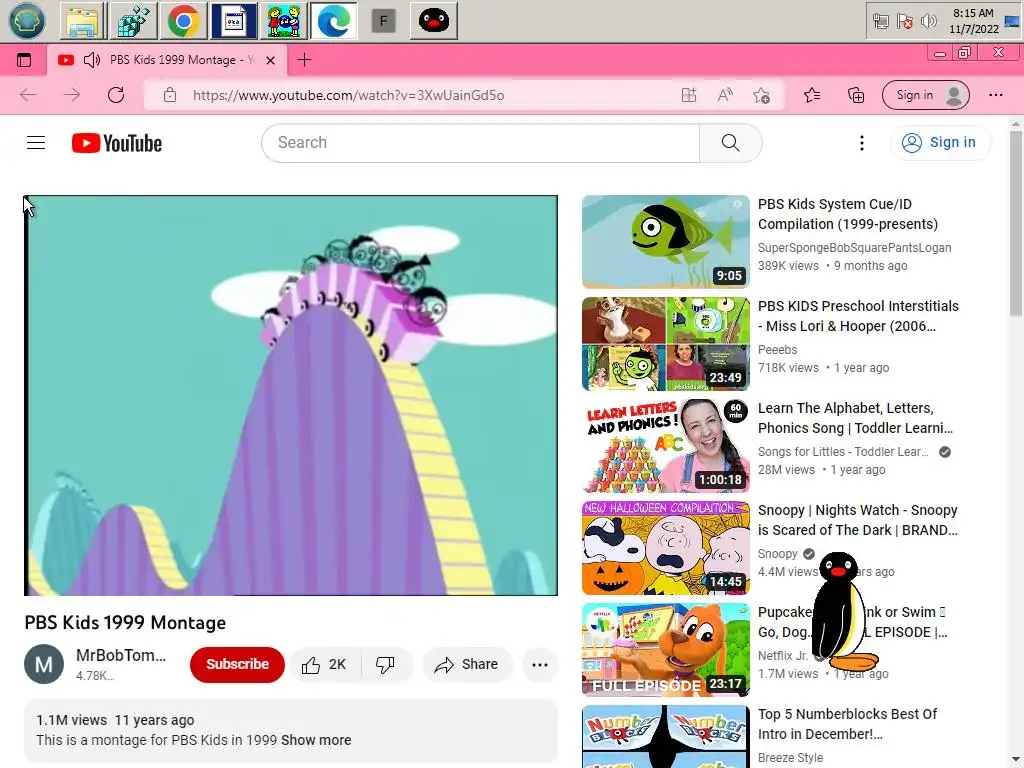Open the gray F taskbar app
The width and height of the screenshot is (1024, 768).
click(383, 22)
